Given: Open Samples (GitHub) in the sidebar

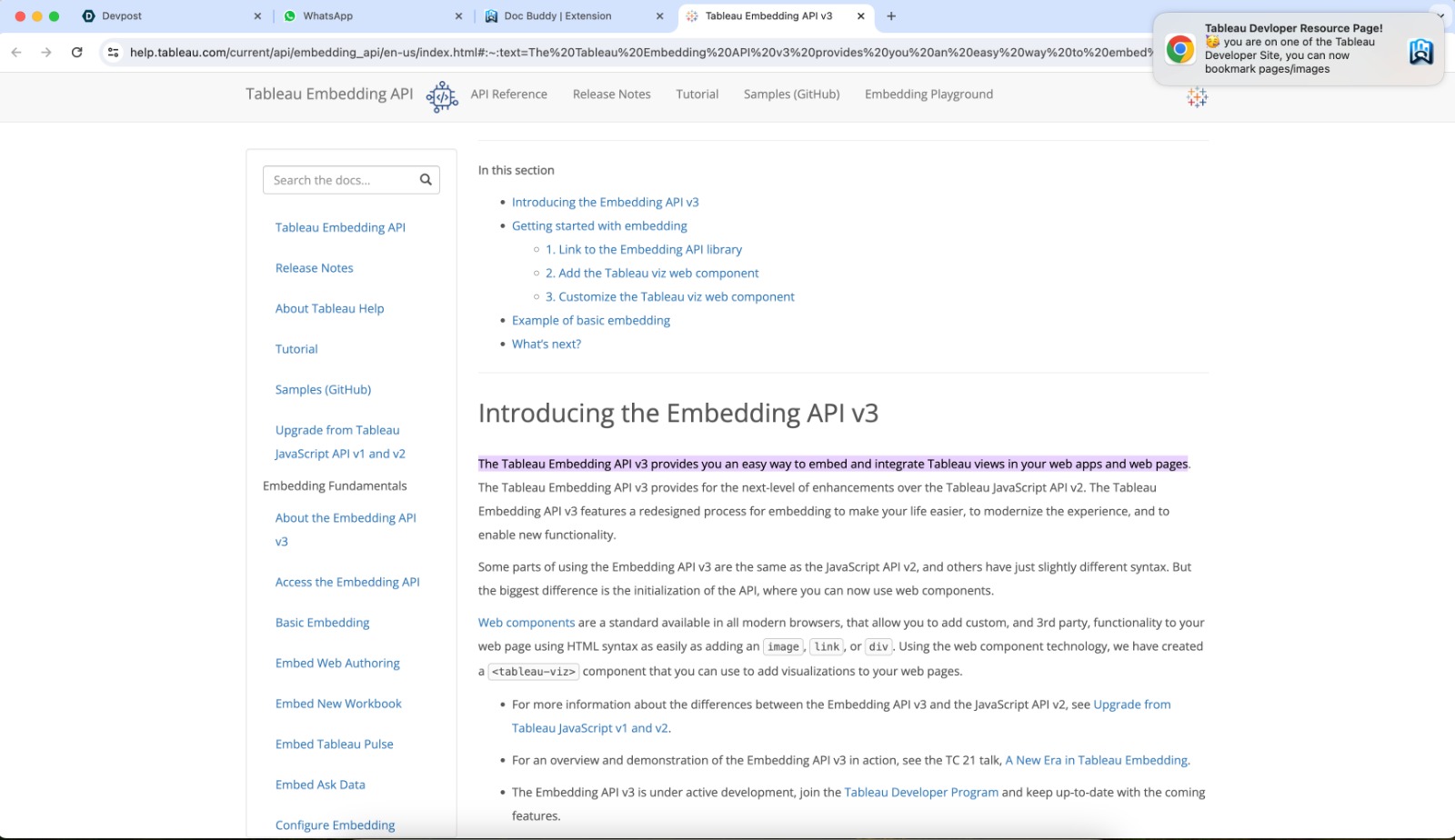Looking at the screenshot, I should pos(323,390).
